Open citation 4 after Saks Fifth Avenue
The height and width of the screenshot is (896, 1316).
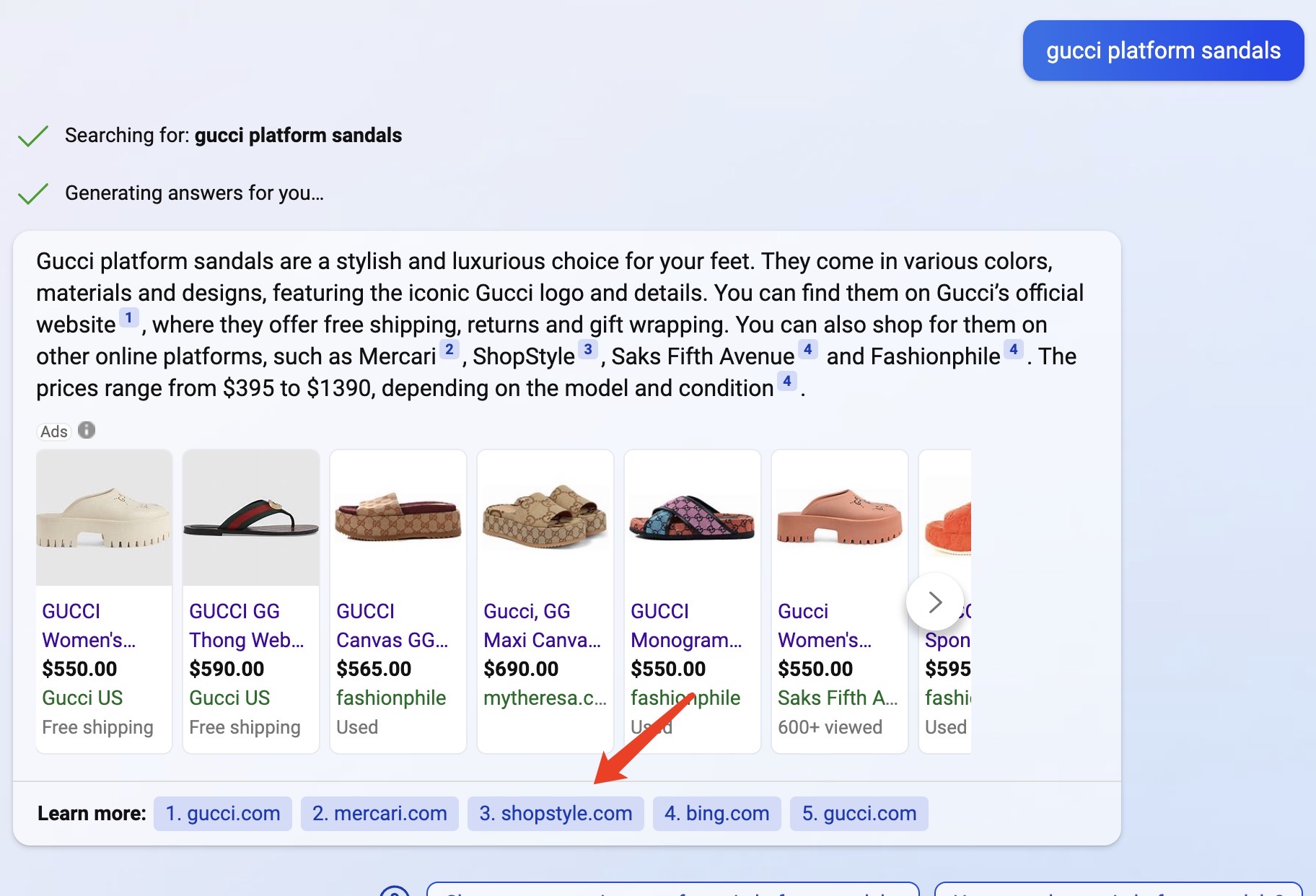[x=807, y=349]
